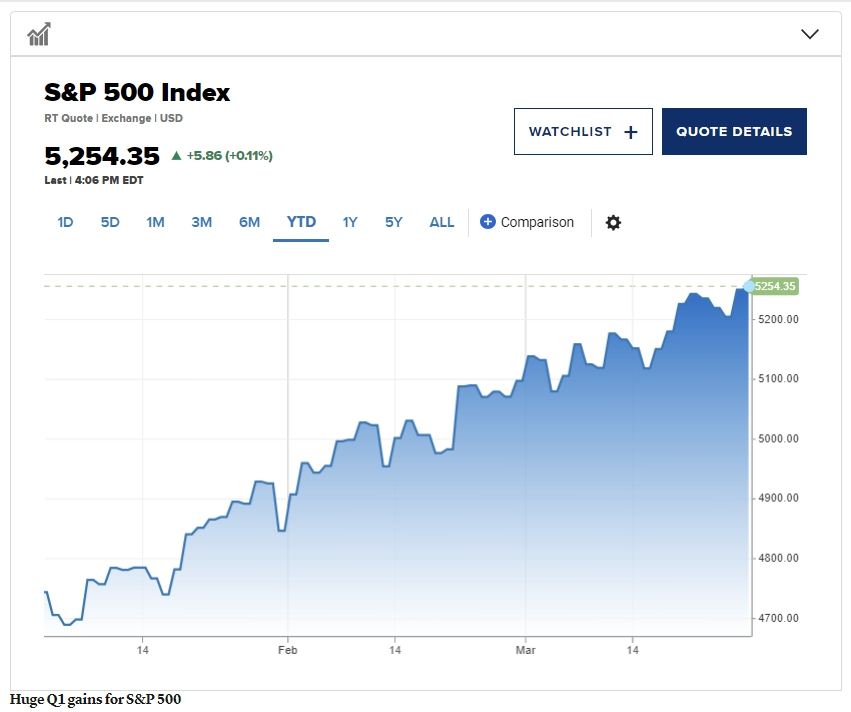Click the latest data point marker
Viewport: 851px width, 712px height.
[749, 287]
